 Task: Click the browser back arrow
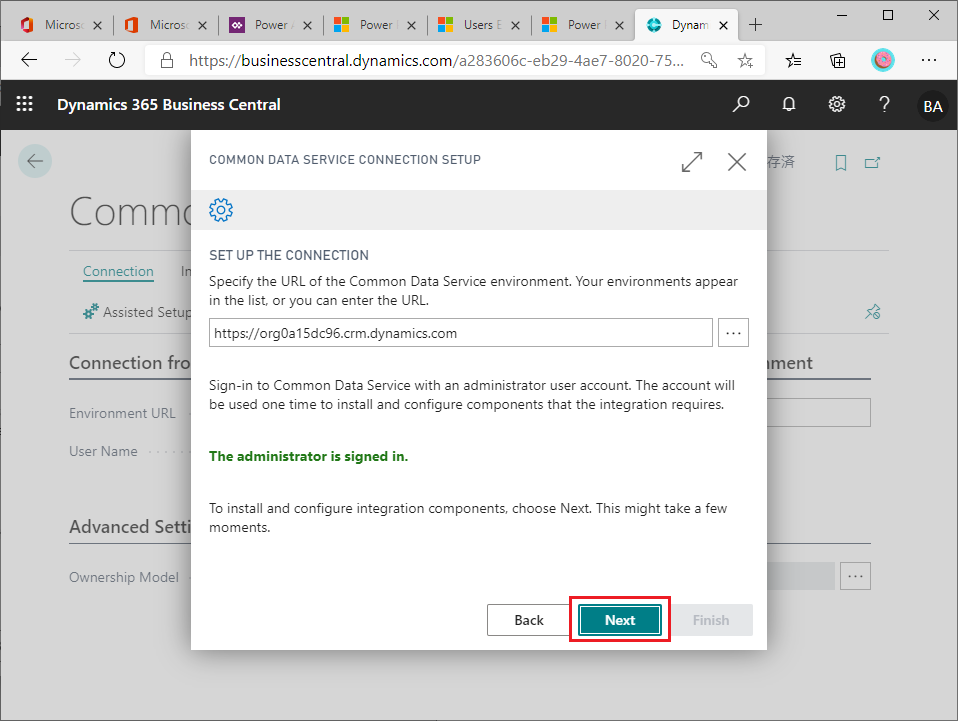(29, 60)
